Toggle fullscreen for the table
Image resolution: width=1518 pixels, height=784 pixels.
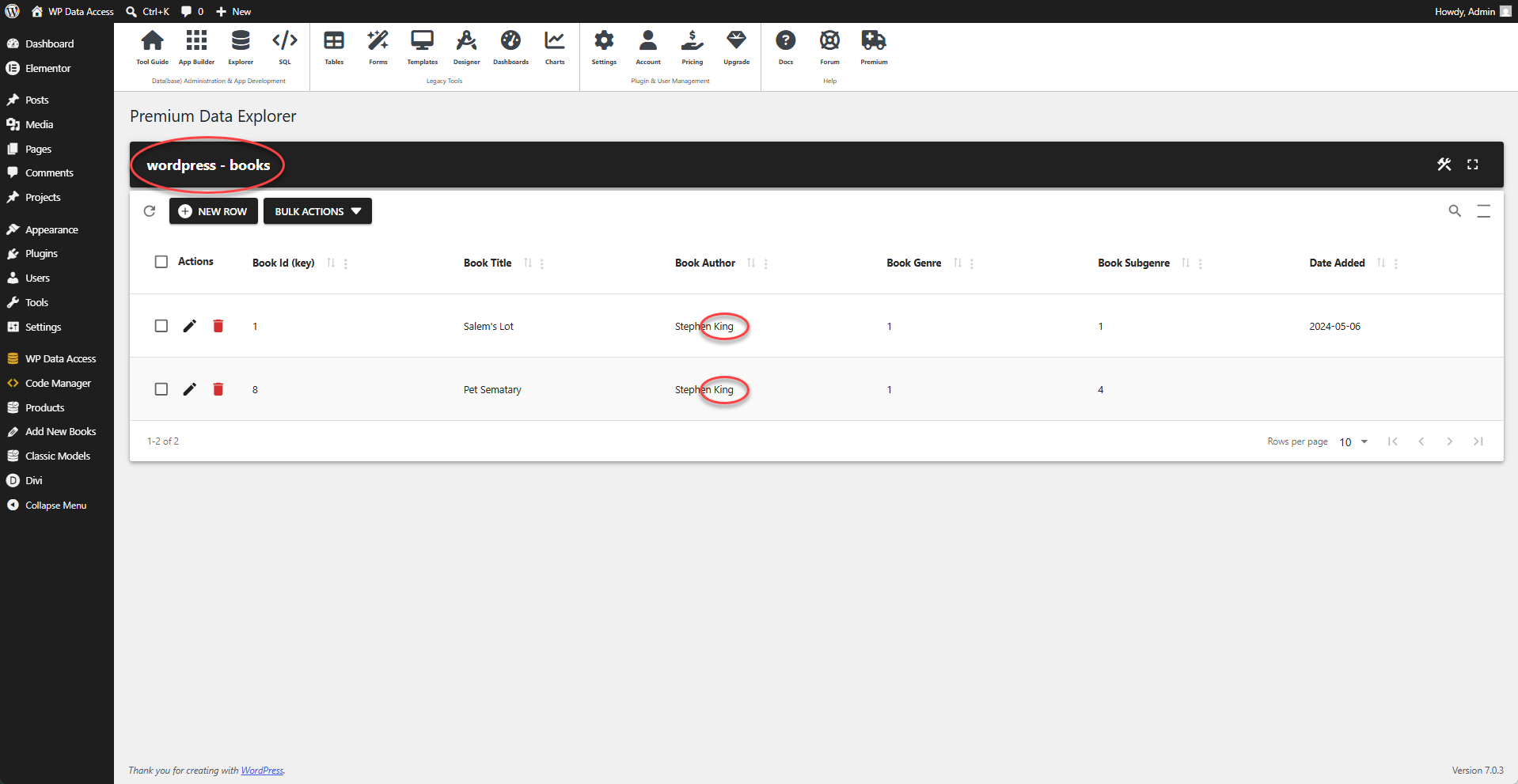click(x=1473, y=165)
